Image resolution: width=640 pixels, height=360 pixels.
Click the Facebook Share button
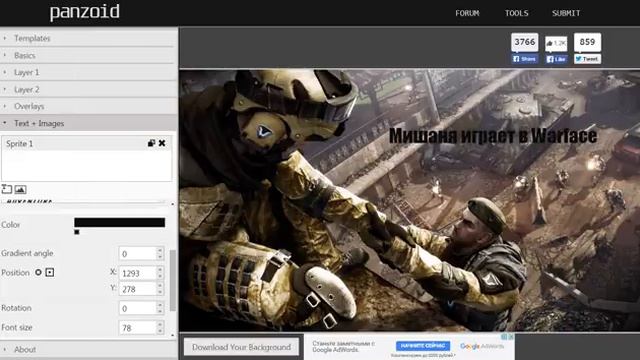[525, 59]
